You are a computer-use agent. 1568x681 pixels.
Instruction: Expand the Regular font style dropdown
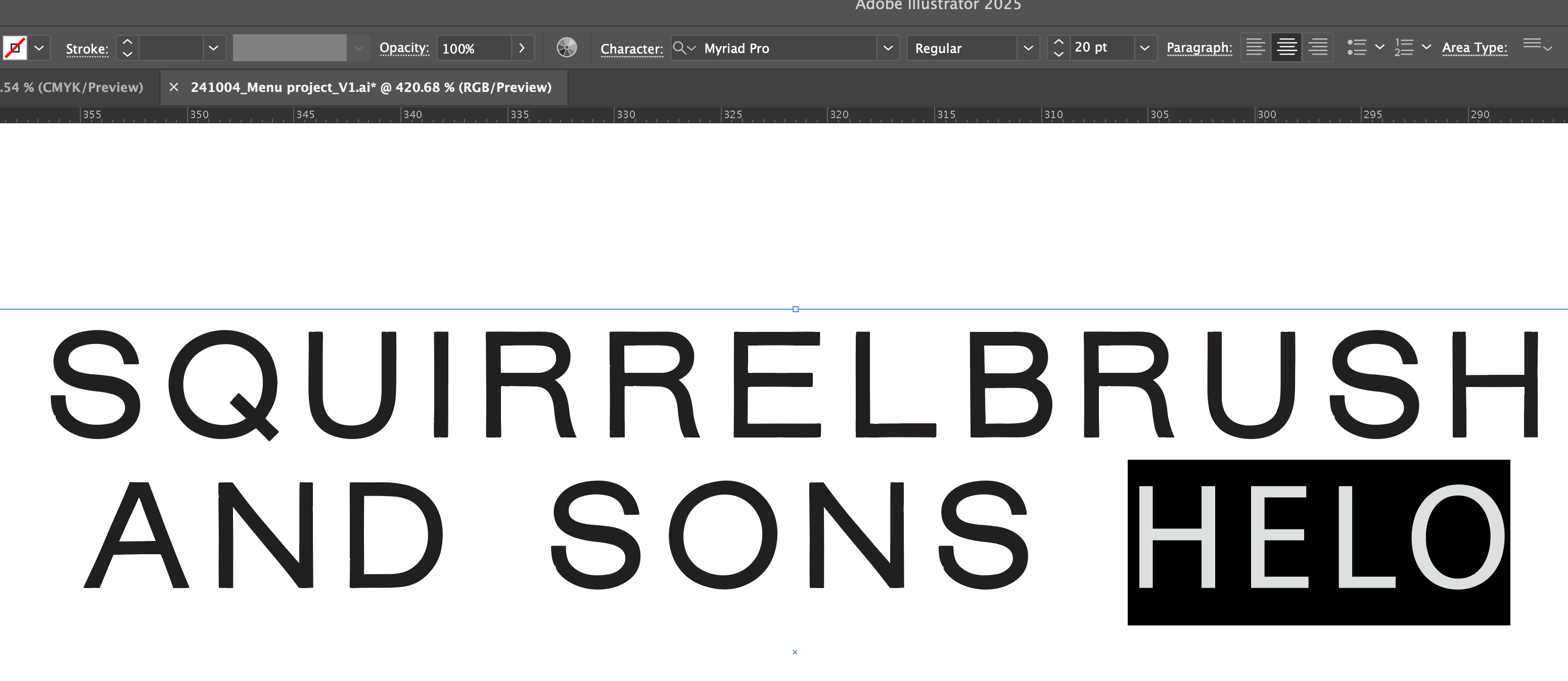[x=1028, y=48]
